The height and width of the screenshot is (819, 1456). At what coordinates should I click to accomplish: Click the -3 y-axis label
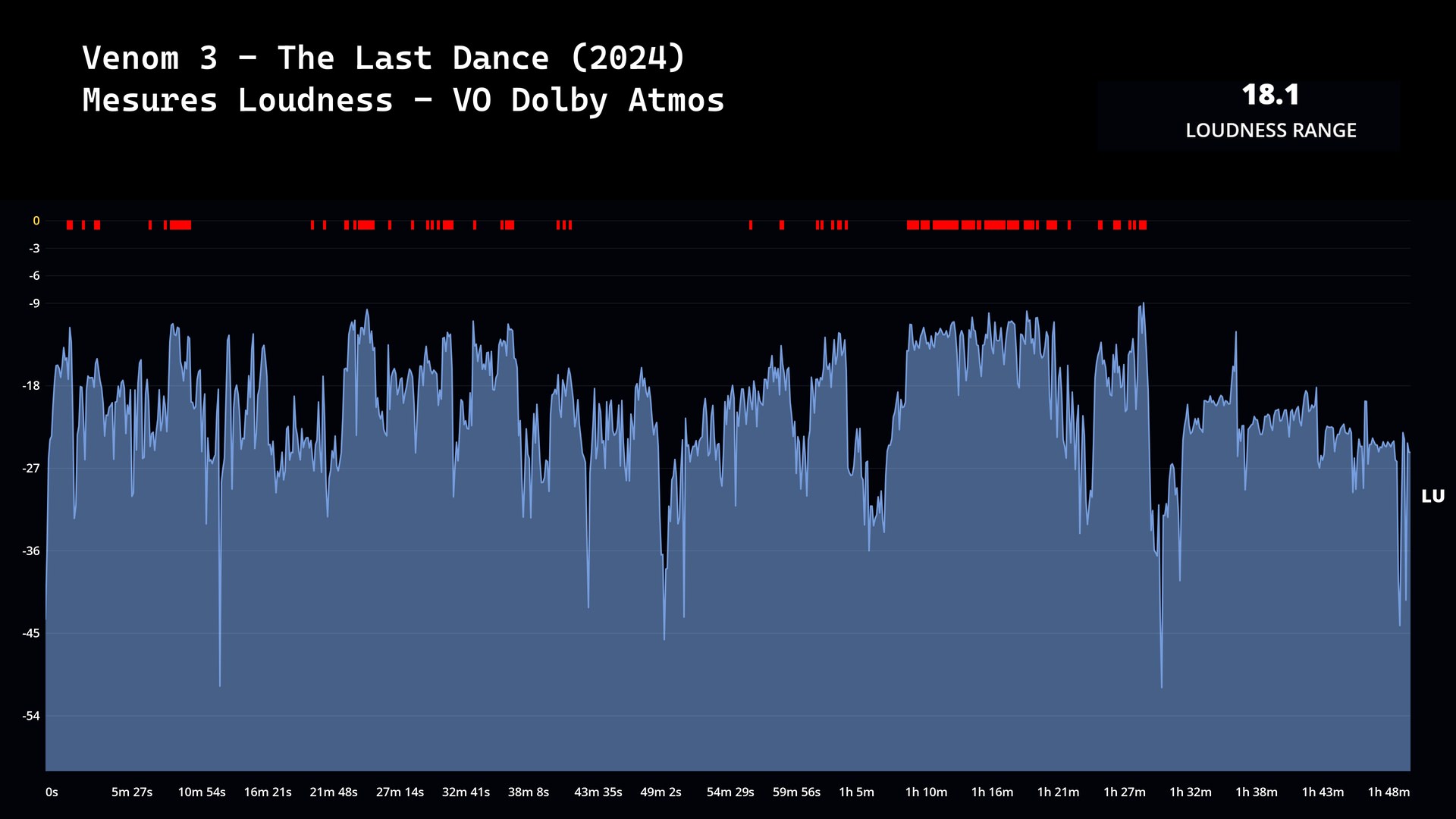click(35, 249)
